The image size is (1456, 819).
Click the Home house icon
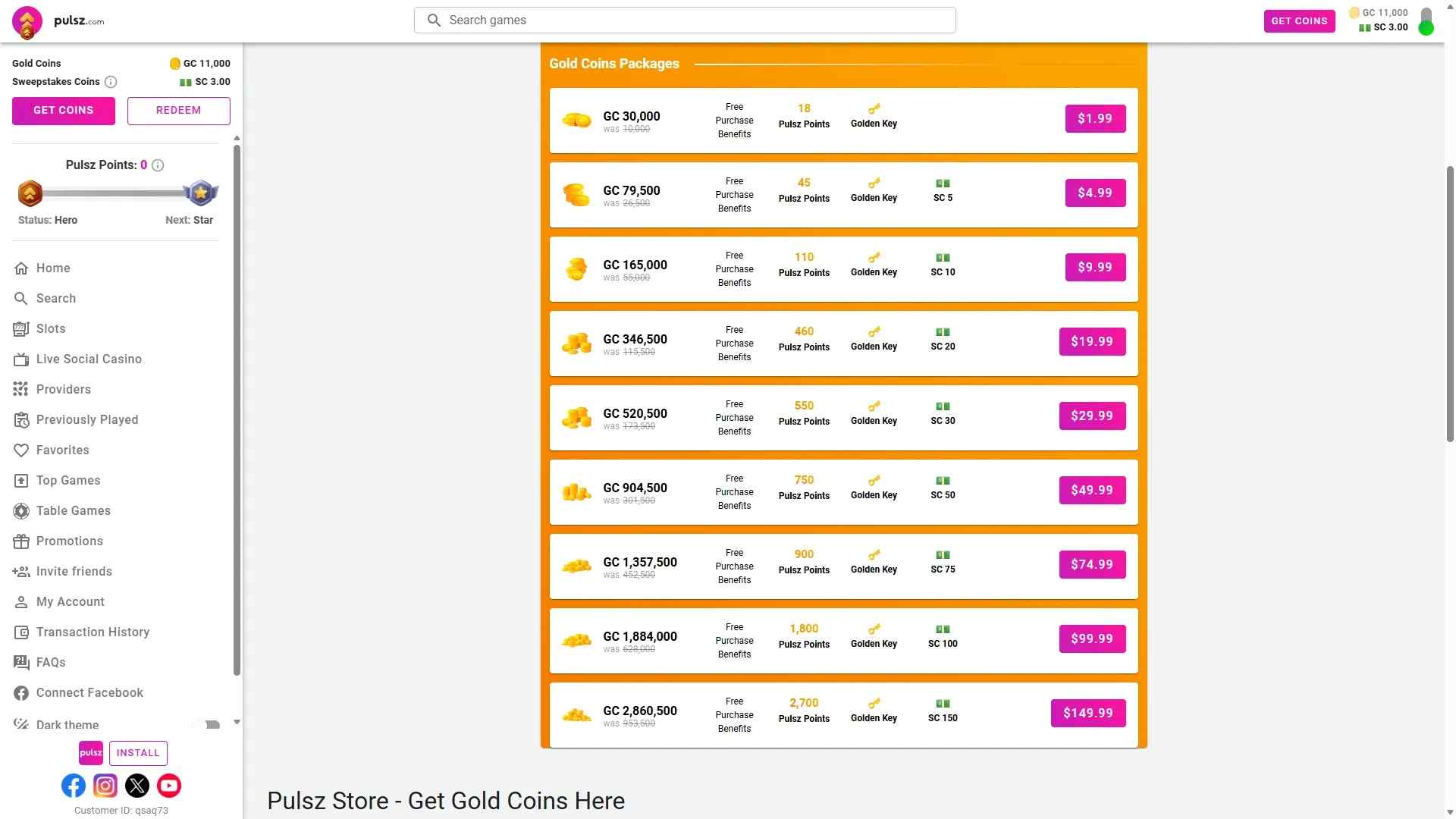(x=21, y=268)
